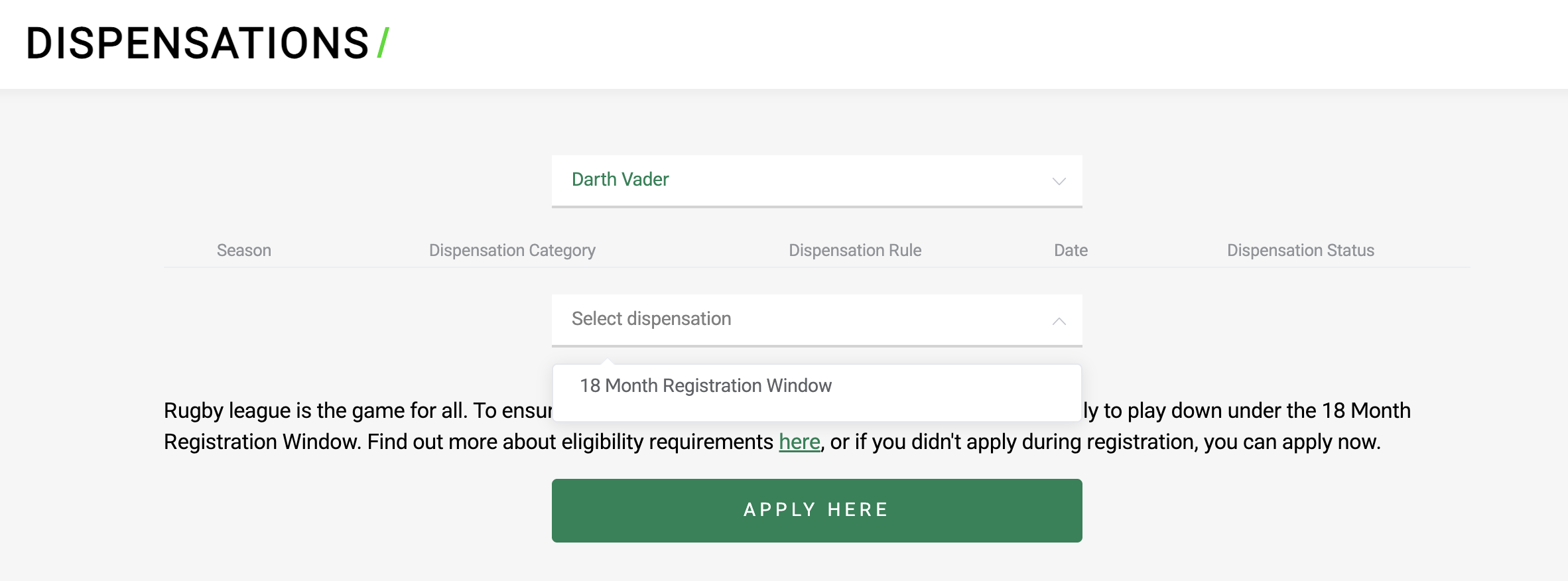The width and height of the screenshot is (1568, 581).
Task: Click the Rugby league description paragraph
Action: tap(787, 426)
